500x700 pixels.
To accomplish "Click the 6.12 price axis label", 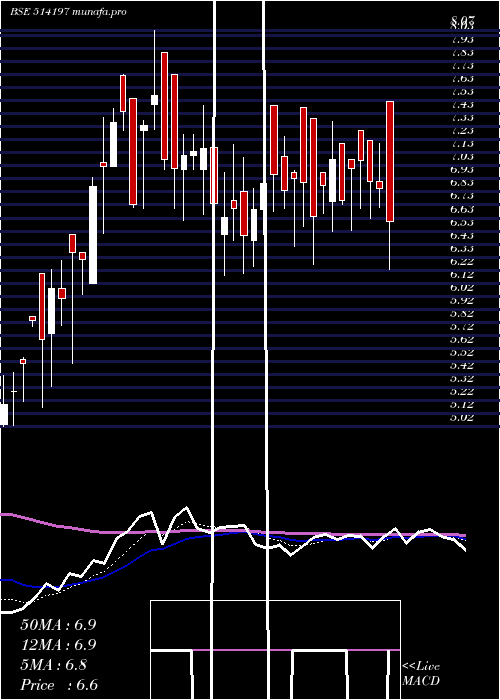I will 462,274.
